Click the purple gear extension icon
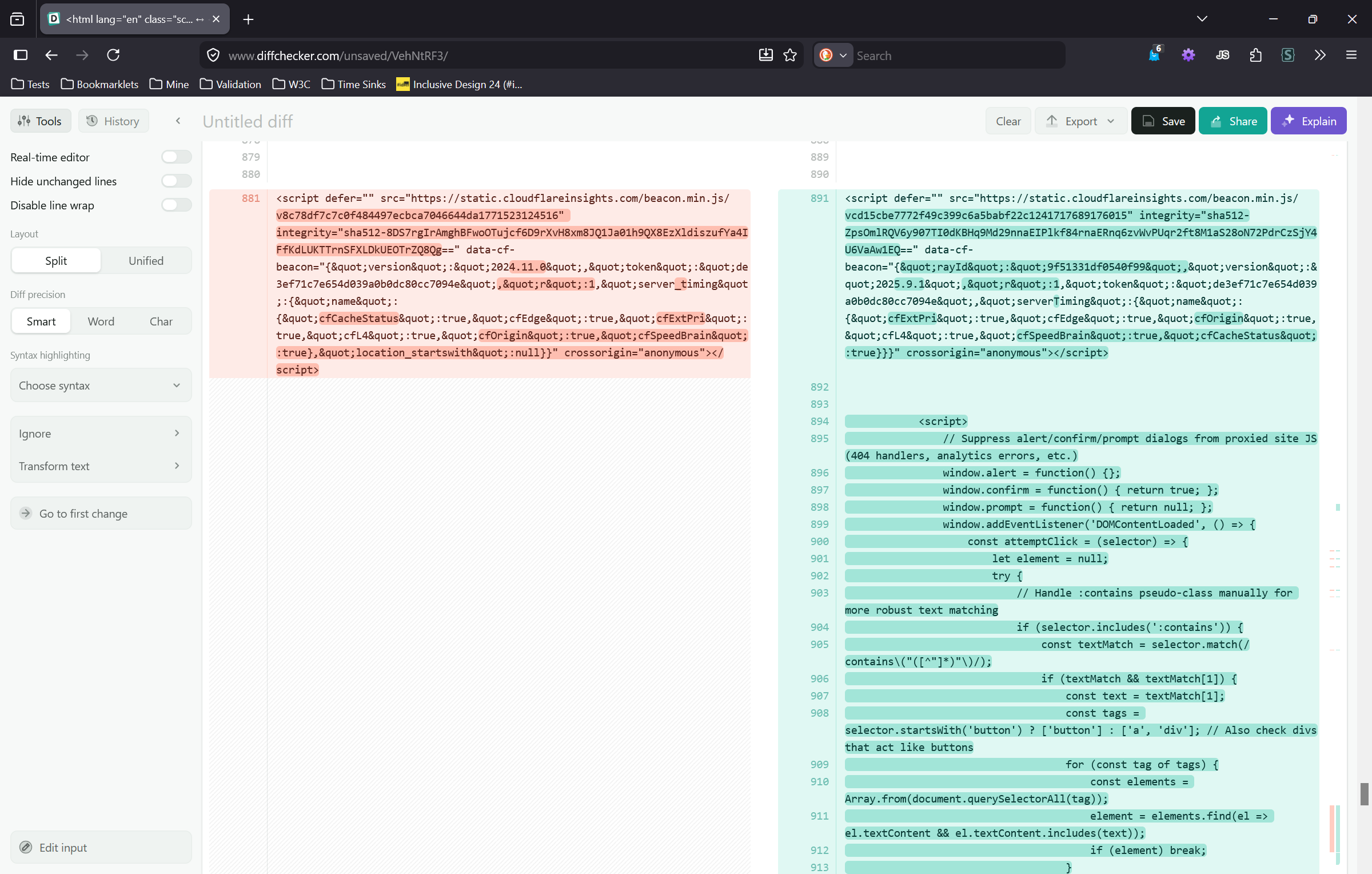1372x874 pixels. coord(1188,55)
